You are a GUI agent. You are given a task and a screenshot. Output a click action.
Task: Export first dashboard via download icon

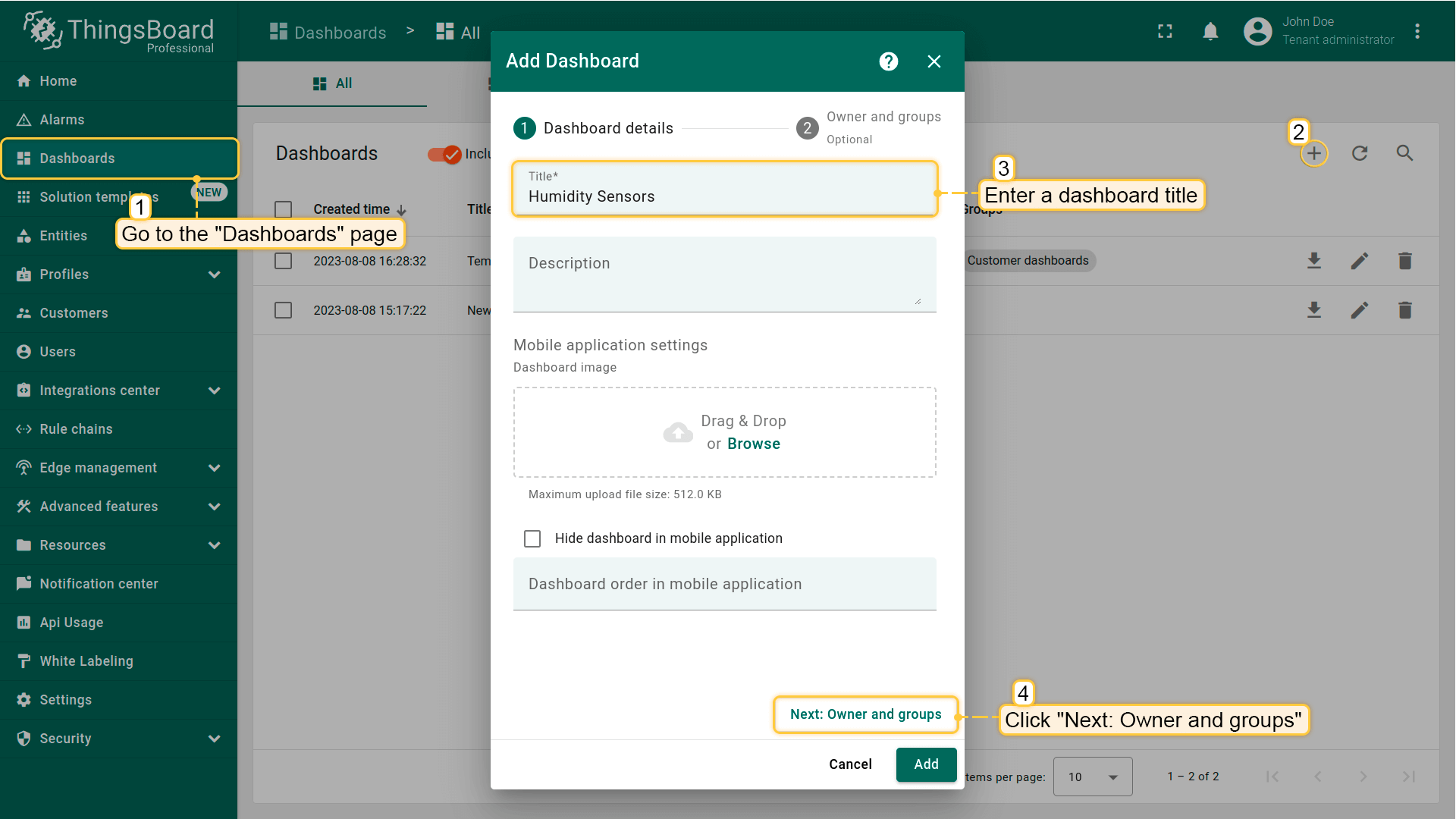1314,261
